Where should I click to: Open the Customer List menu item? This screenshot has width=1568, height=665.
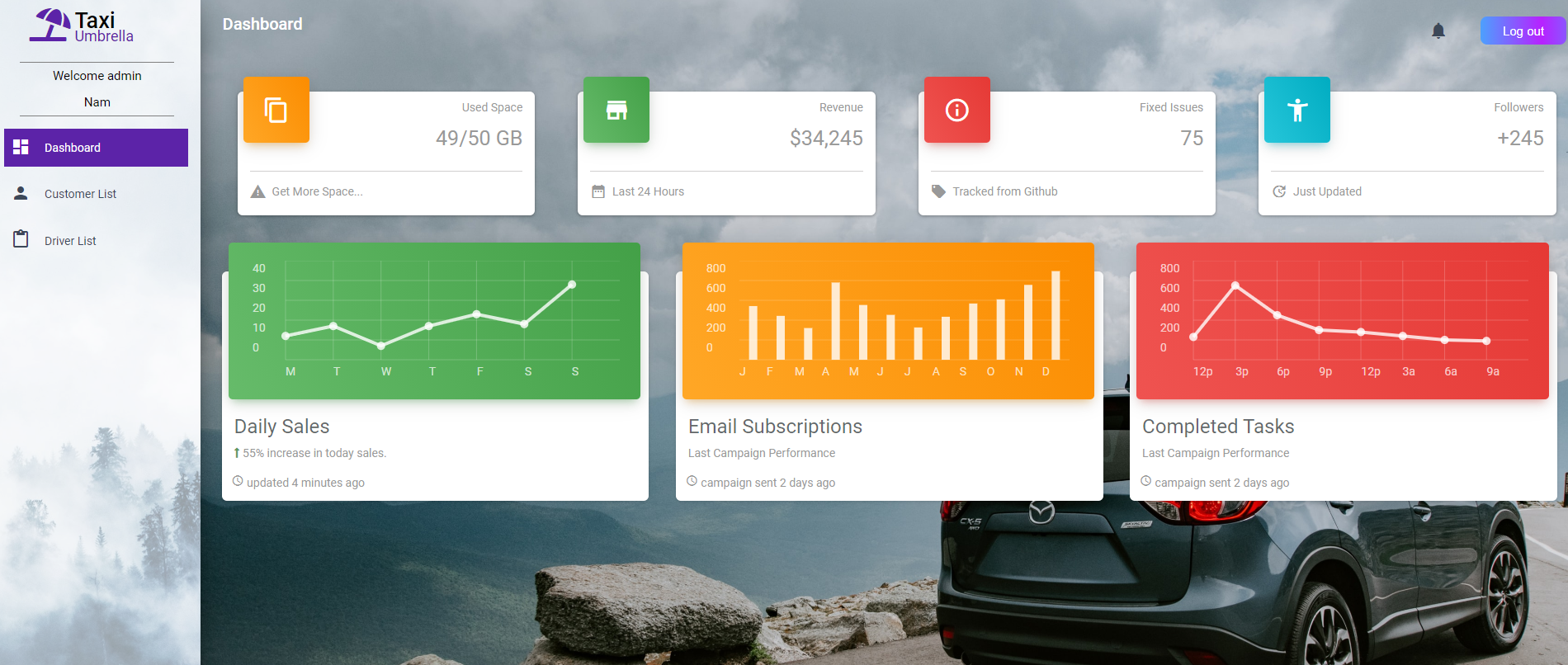(96, 194)
